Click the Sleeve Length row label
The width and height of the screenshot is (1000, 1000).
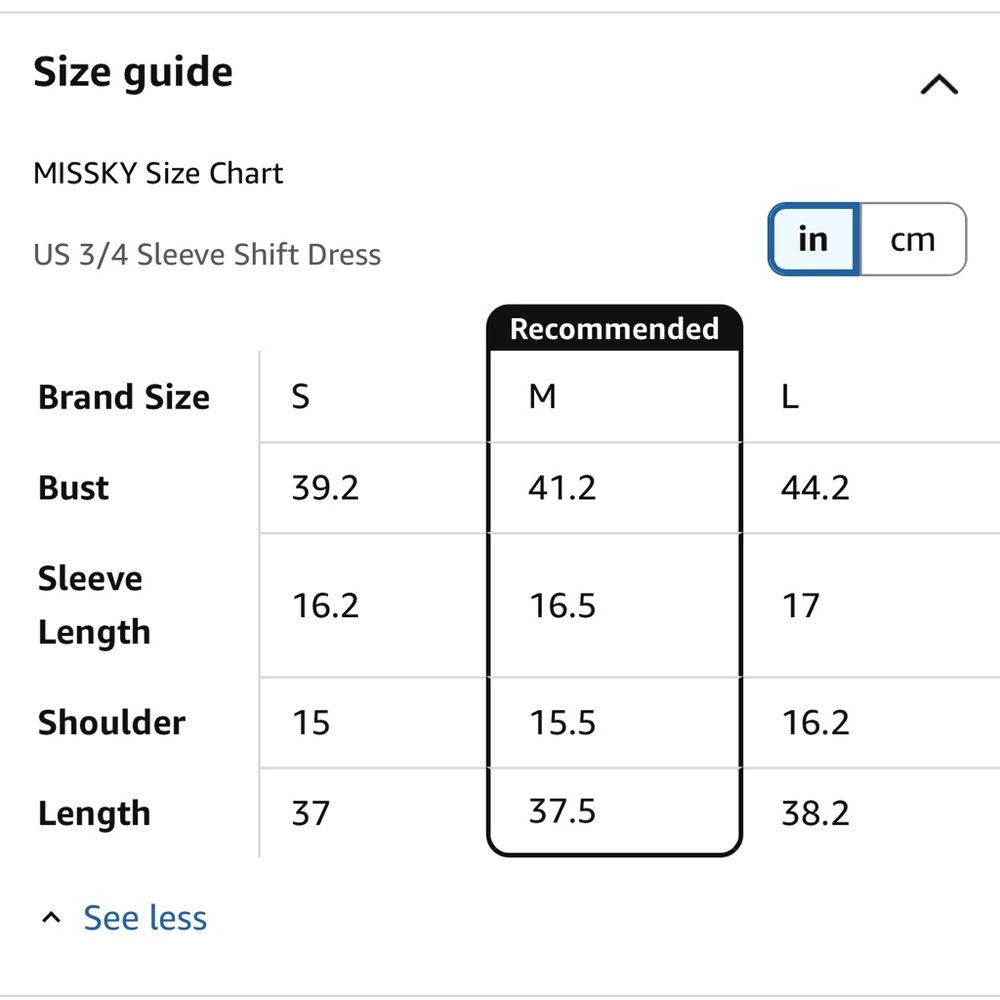94,605
